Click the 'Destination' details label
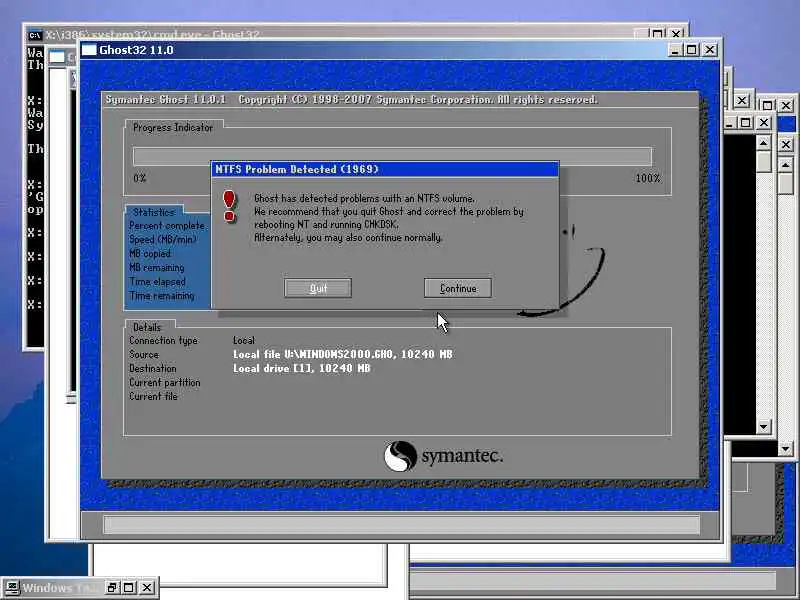800x600 pixels. coord(153,368)
